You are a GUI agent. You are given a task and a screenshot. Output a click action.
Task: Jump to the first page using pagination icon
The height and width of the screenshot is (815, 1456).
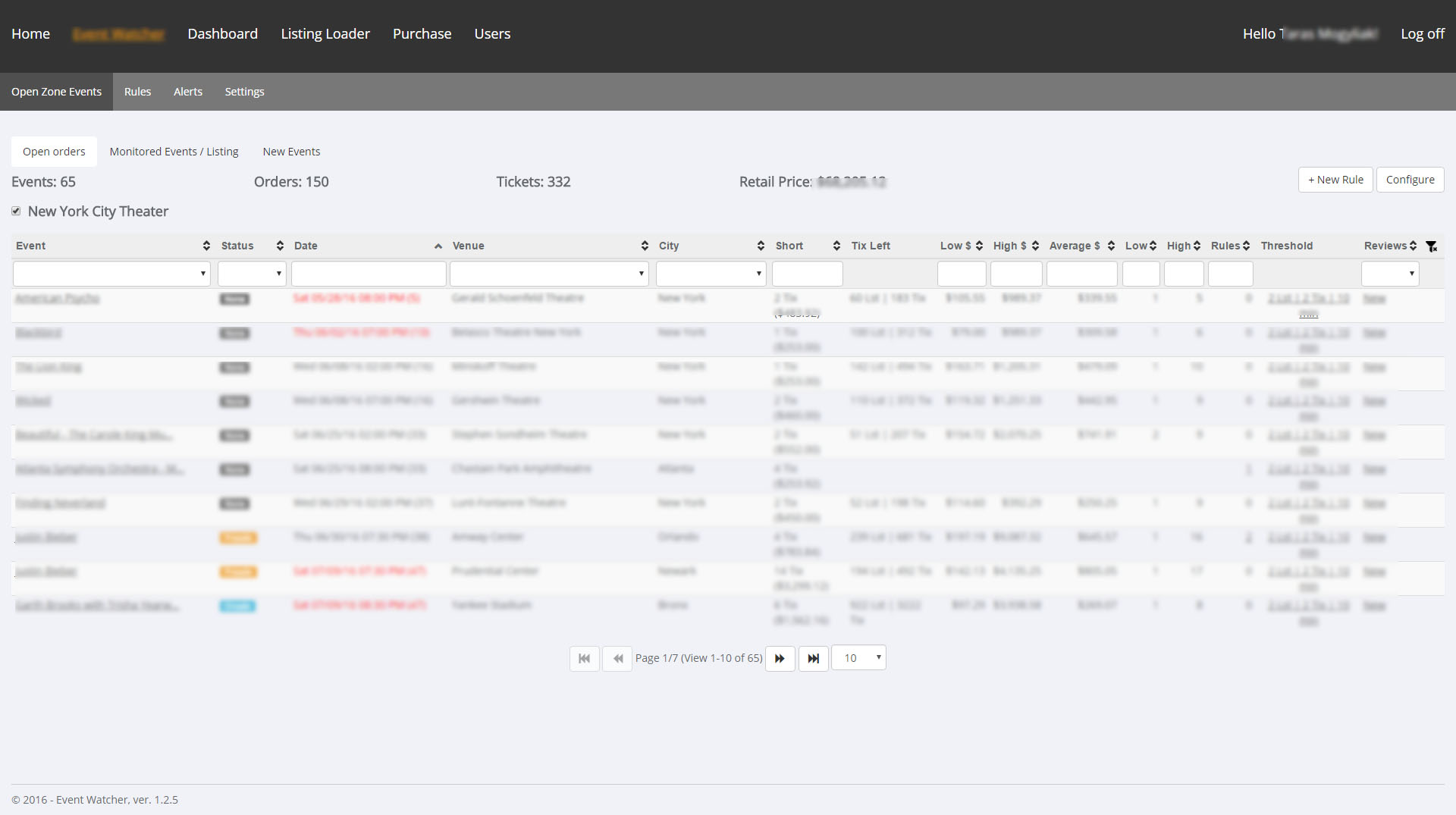pos(584,658)
